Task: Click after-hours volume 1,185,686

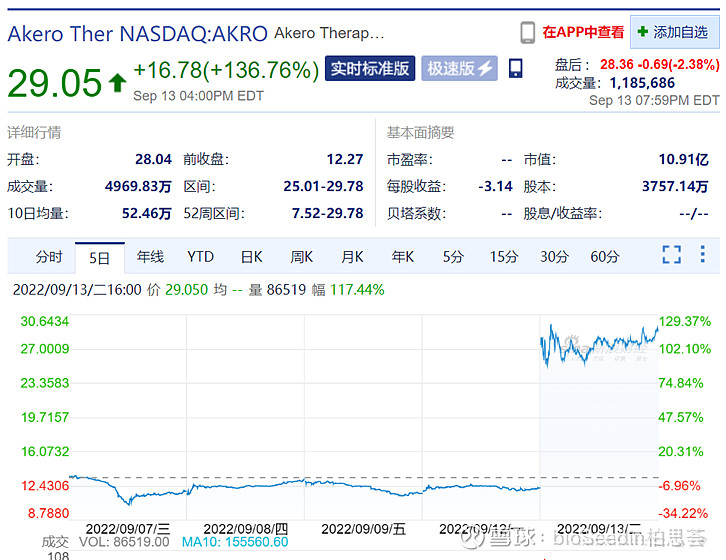Action: coord(642,83)
